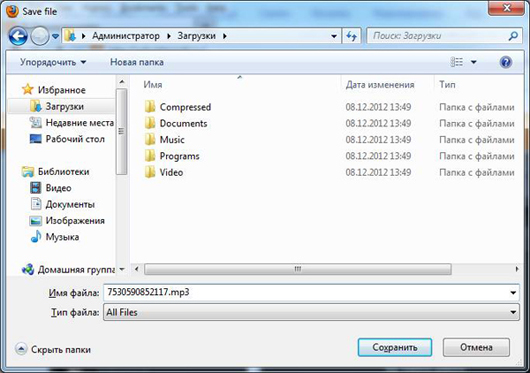Select the Music folder
The width and height of the screenshot is (530, 373).
point(172,140)
